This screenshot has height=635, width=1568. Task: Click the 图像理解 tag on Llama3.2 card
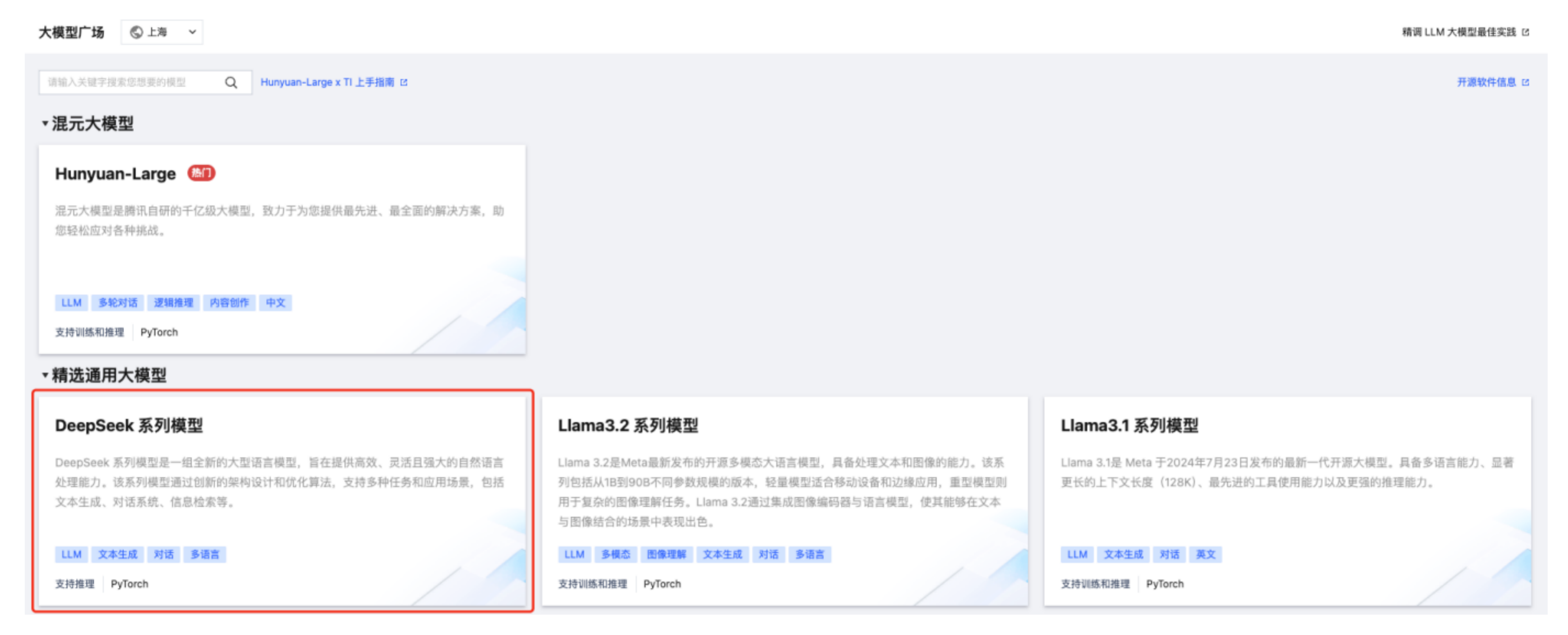(x=666, y=554)
